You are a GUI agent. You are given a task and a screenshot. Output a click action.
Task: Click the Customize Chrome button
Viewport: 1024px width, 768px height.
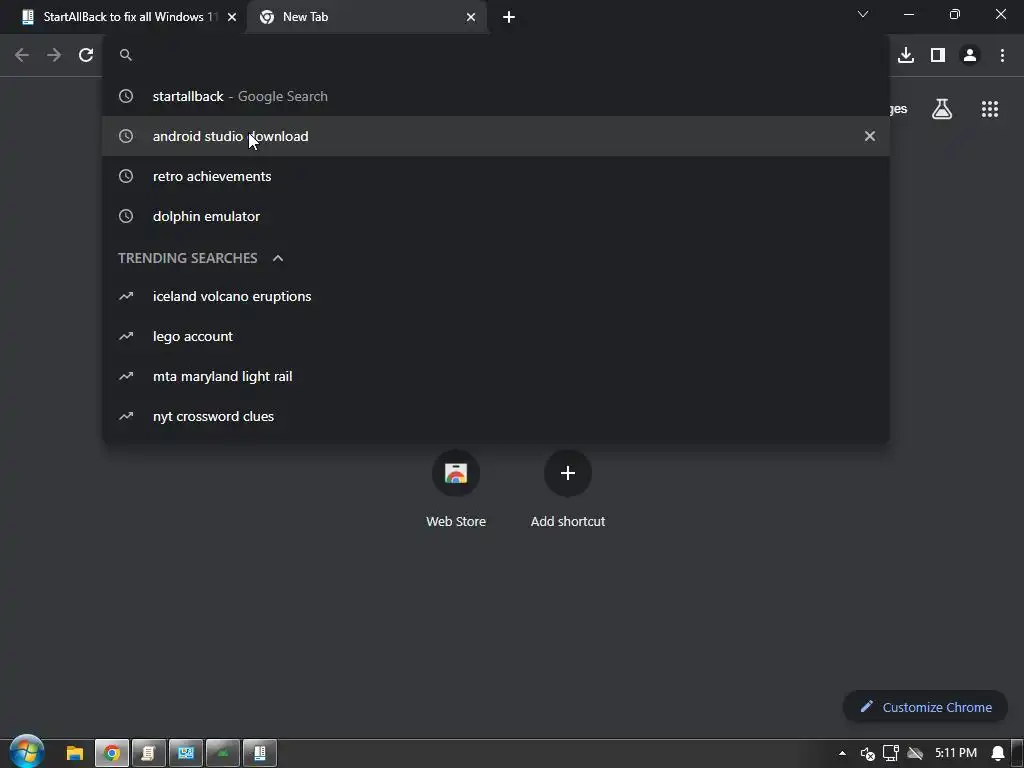click(925, 707)
